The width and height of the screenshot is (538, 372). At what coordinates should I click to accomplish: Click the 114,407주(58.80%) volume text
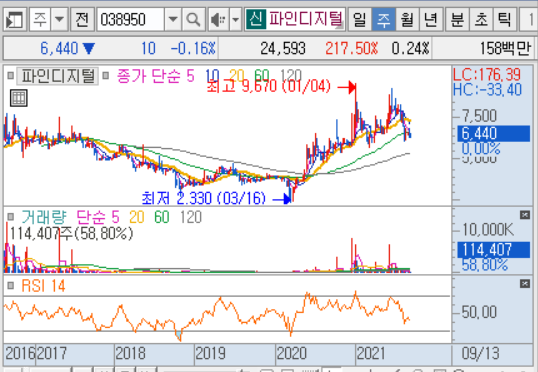(71, 234)
